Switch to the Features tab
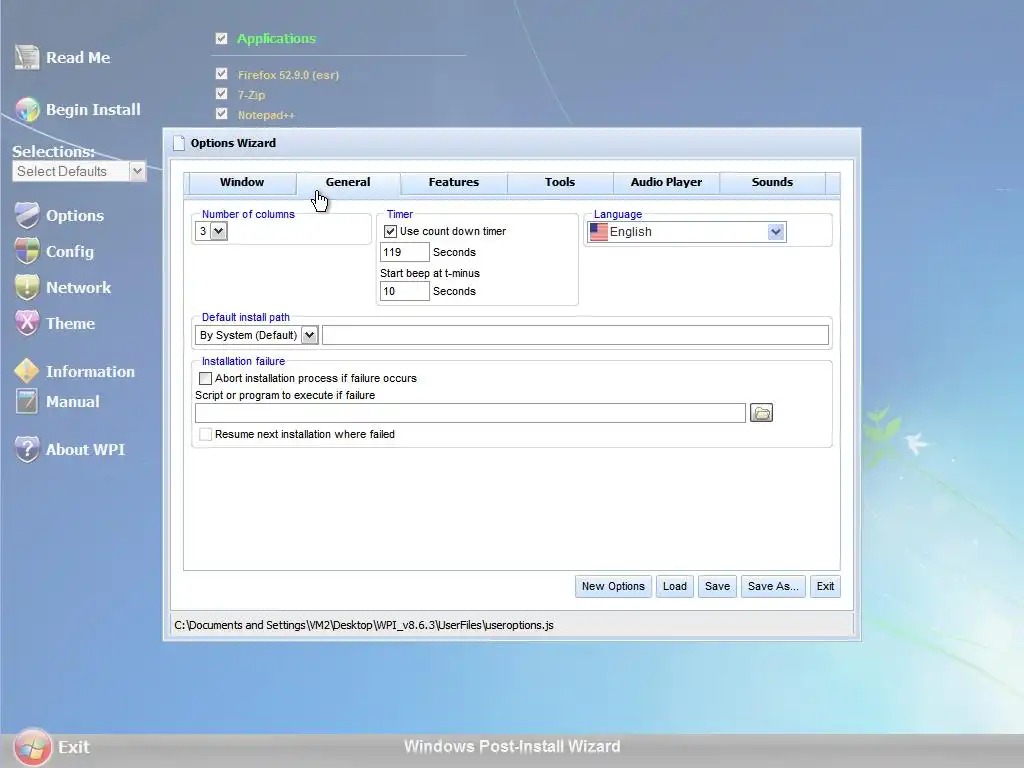 point(454,182)
